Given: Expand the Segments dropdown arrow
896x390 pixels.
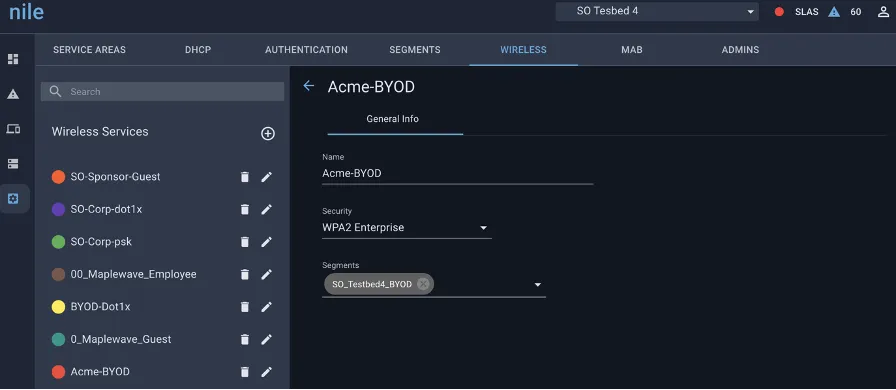Looking at the screenshot, I should (x=537, y=284).
